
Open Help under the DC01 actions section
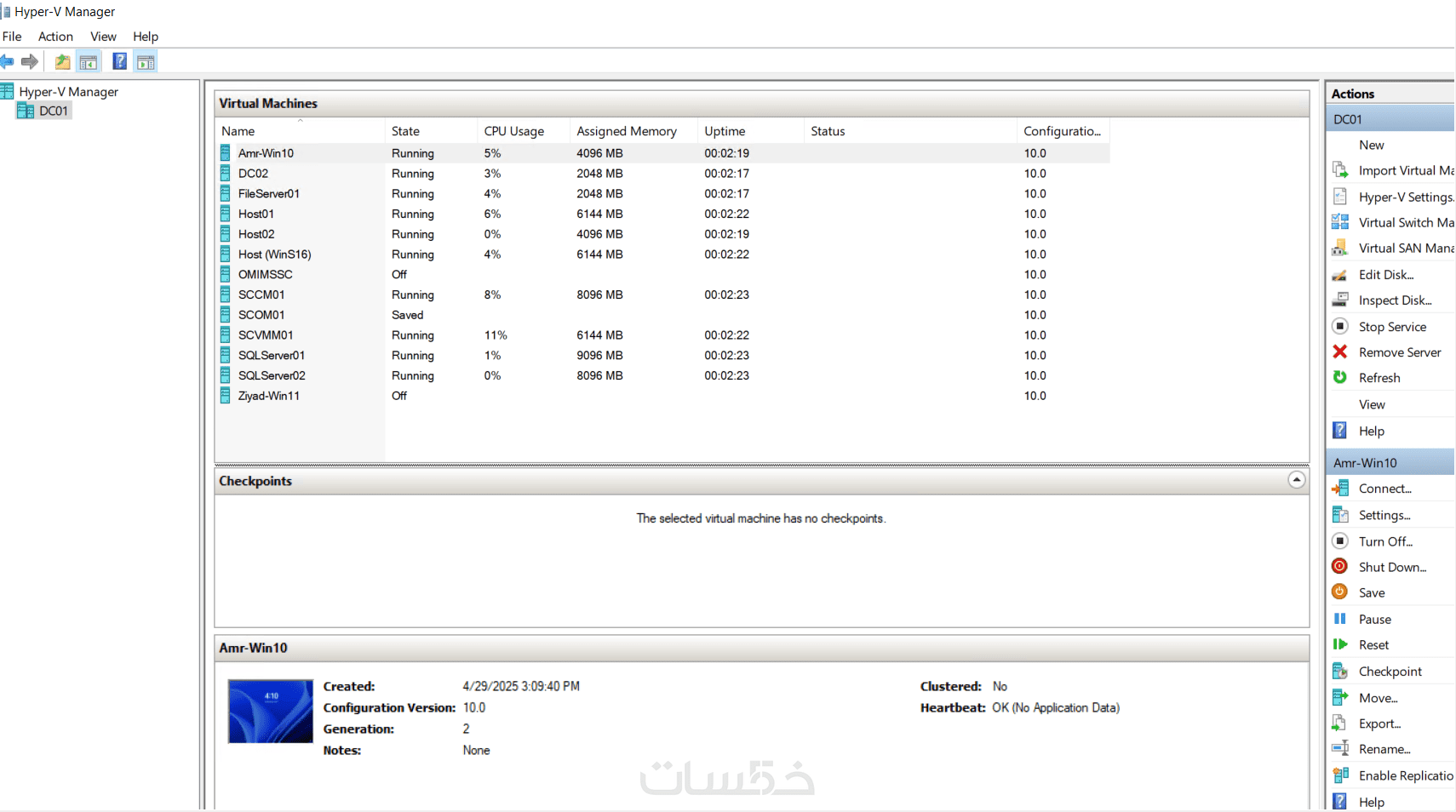pos(1372,431)
